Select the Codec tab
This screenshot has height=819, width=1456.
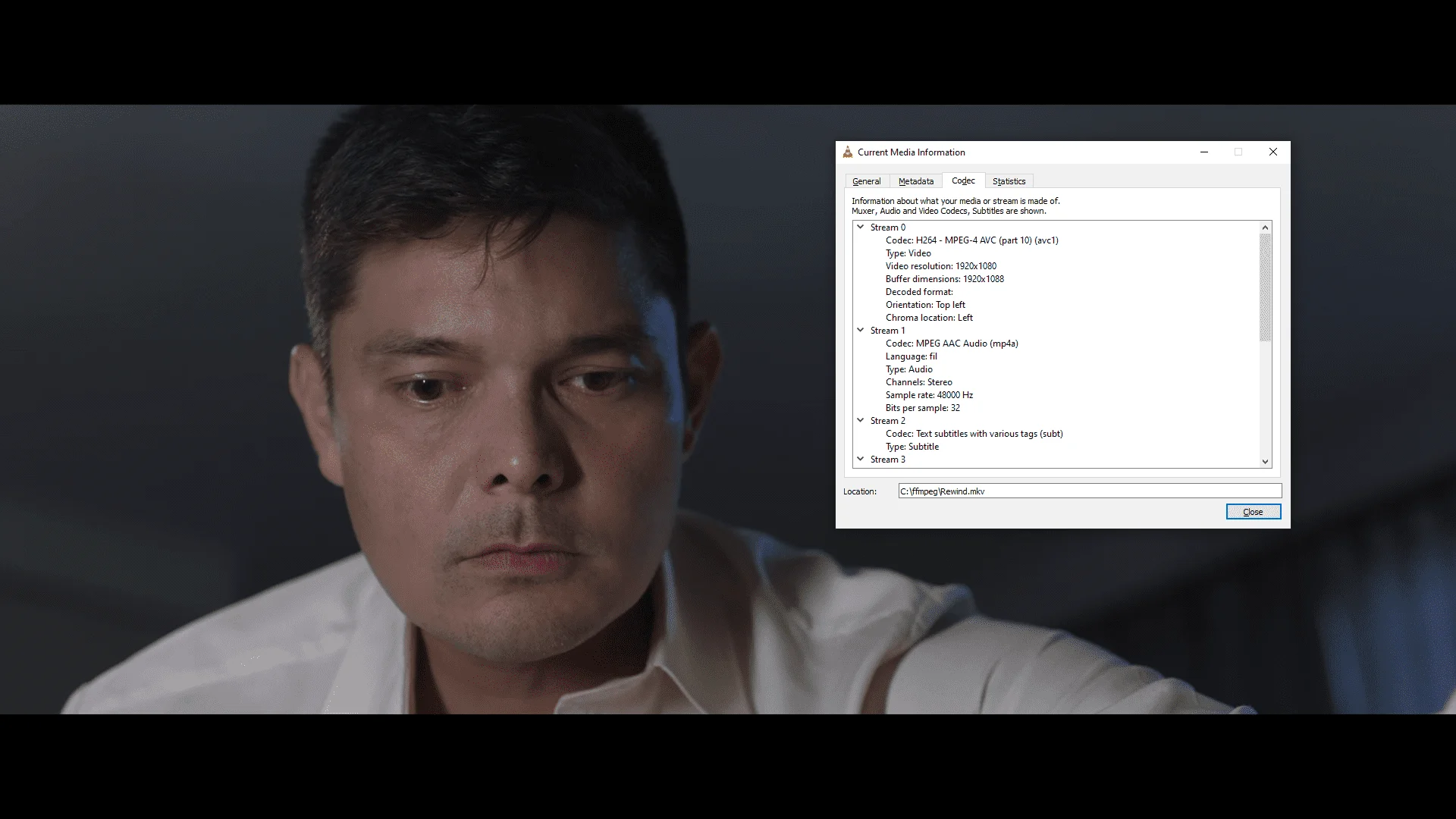963,180
